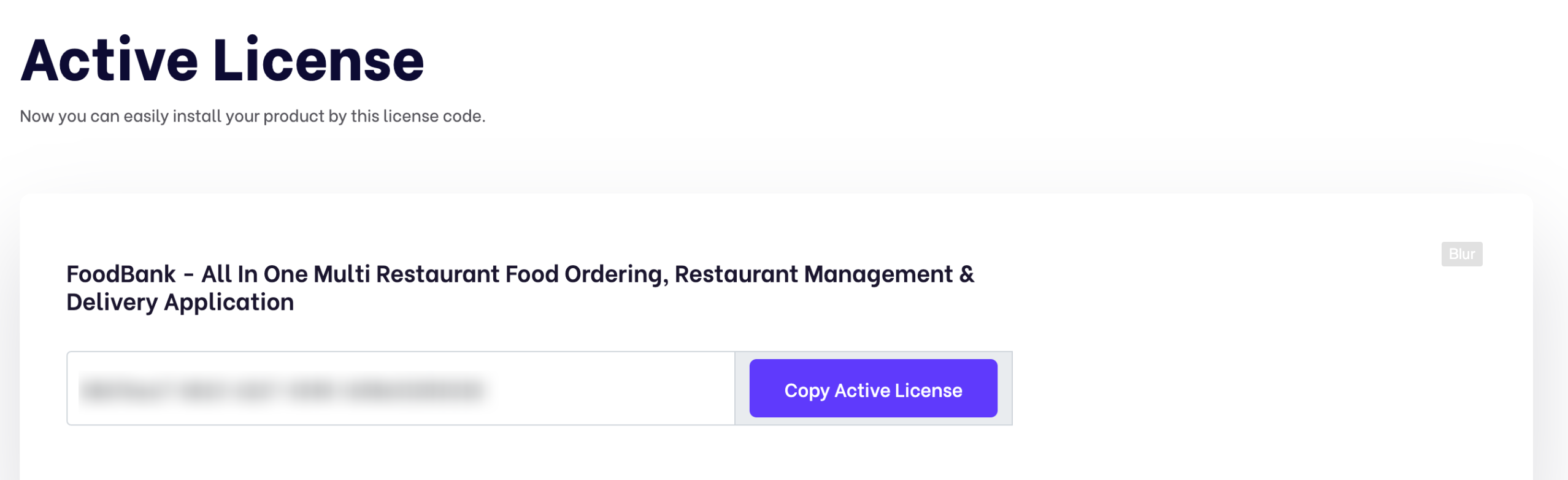
Task: Click the blurred license code text
Action: (x=282, y=390)
